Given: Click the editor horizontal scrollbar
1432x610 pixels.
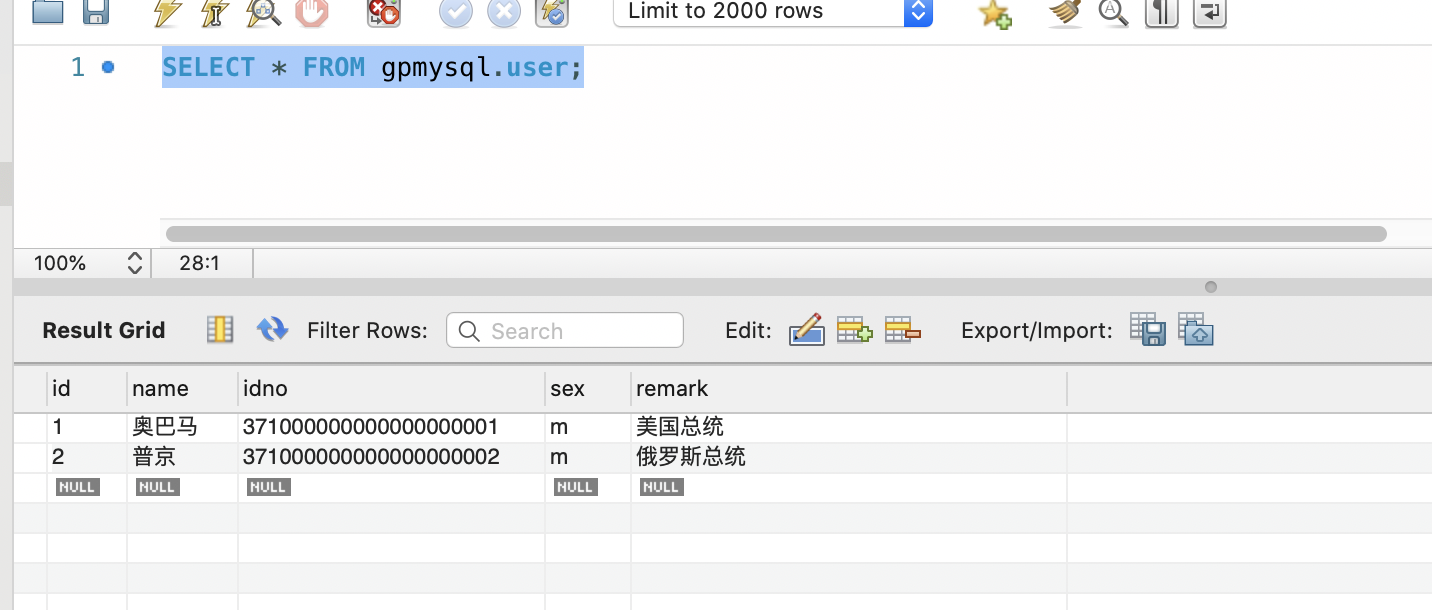Looking at the screenshot, I should pyautogui.click(x=776, y=234).
